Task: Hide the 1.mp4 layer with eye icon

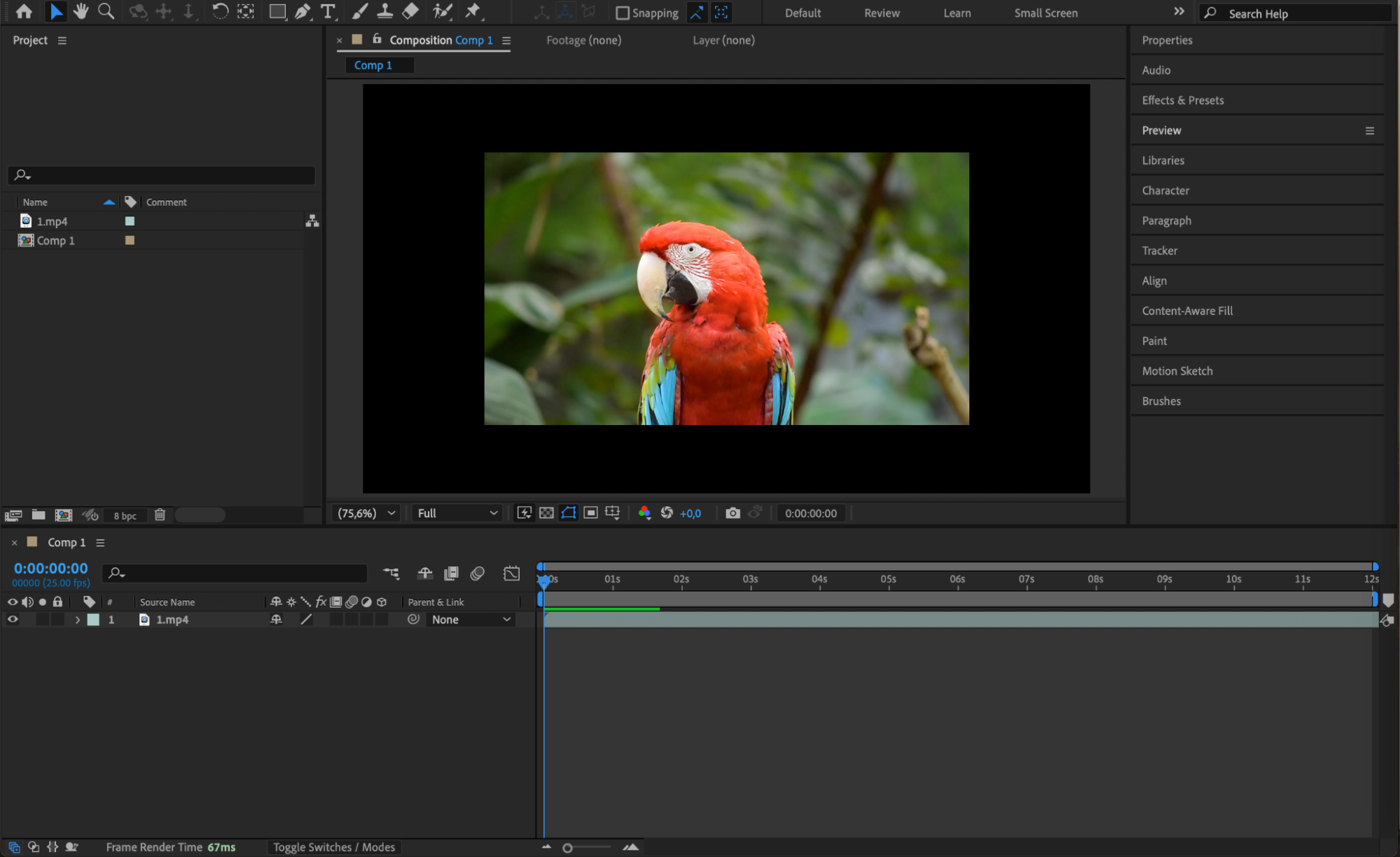Action: (x=13, y=620)
